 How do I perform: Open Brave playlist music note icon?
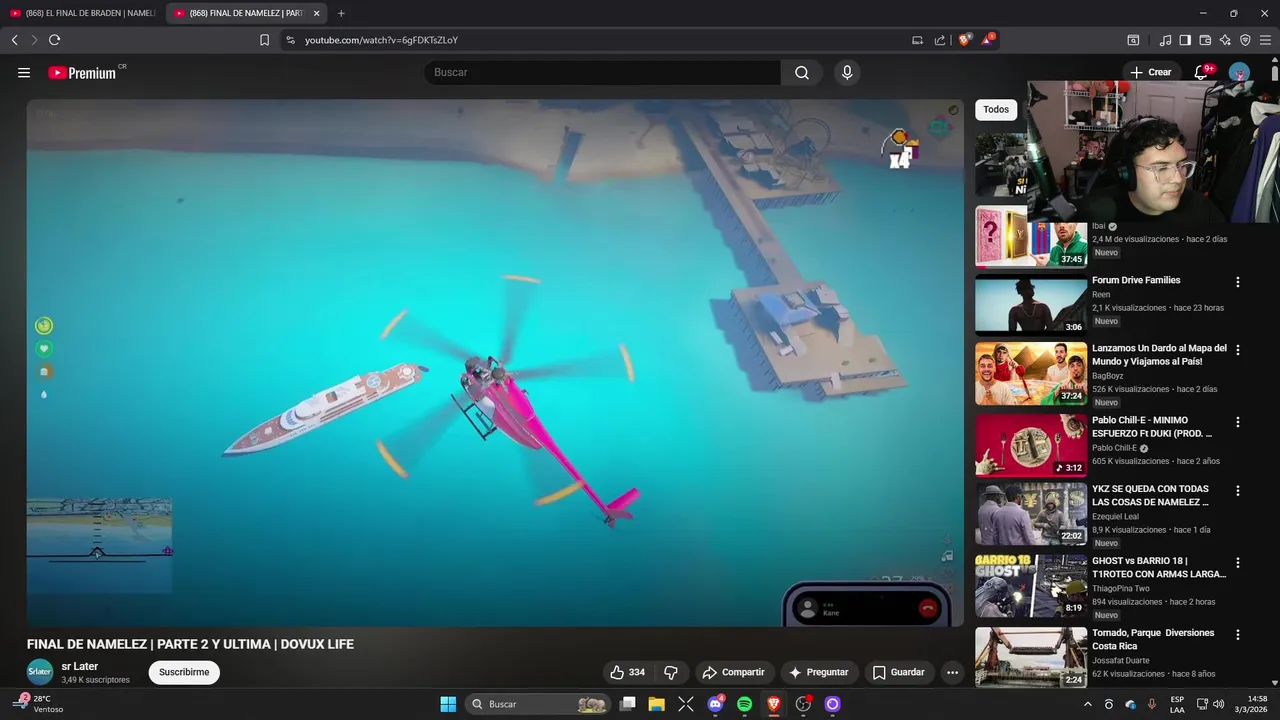point(1165,40)
